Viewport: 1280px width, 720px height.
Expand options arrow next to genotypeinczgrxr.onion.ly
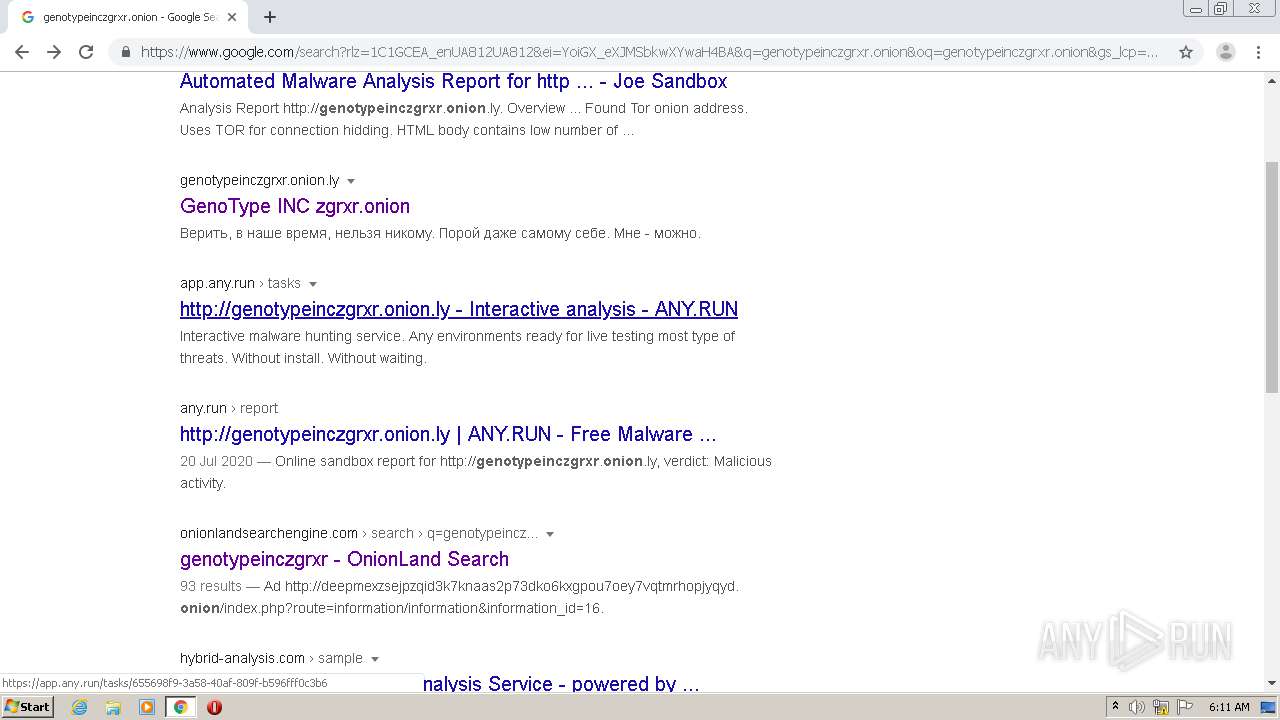[x=351, y=181]
